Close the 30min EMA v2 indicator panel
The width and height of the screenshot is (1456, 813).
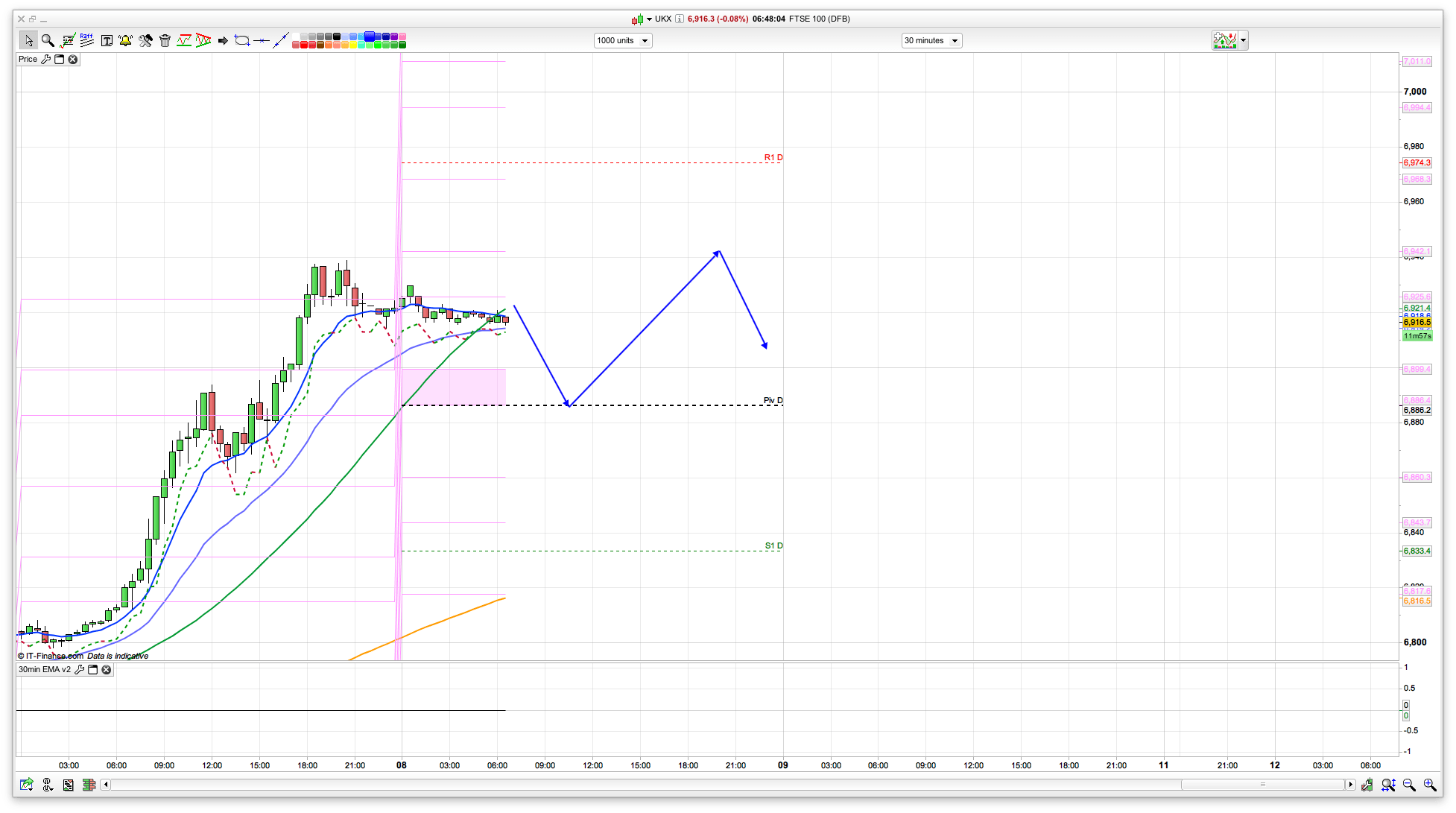pyautogui.click(x=107, y=670)
